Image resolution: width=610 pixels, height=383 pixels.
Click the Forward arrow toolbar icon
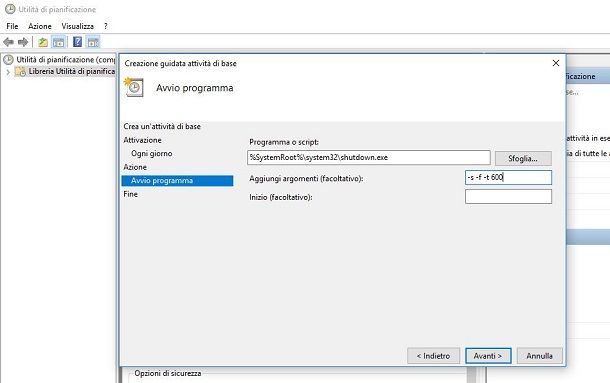click(x=23, y=42)
